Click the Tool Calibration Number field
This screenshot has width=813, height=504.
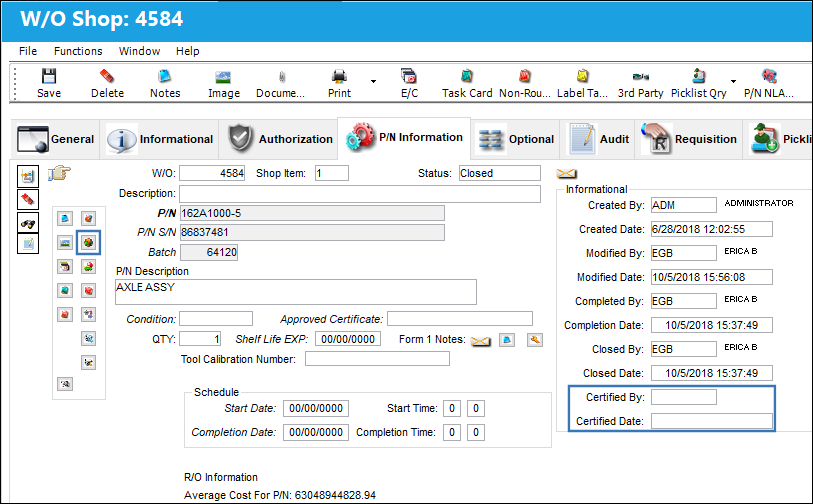377,359
